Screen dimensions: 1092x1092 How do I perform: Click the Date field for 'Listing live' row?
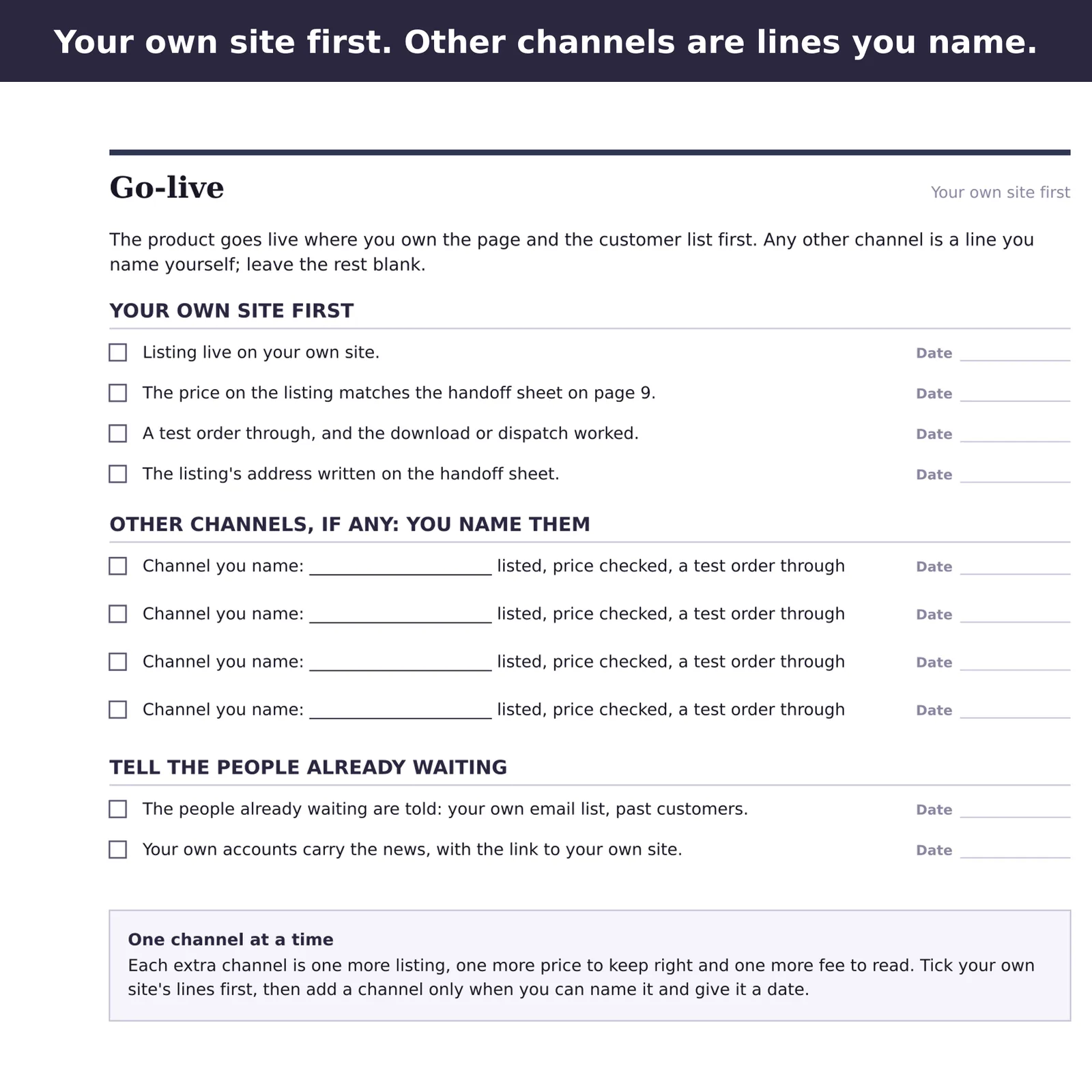pyautogui.click(x=1015, y=354)
